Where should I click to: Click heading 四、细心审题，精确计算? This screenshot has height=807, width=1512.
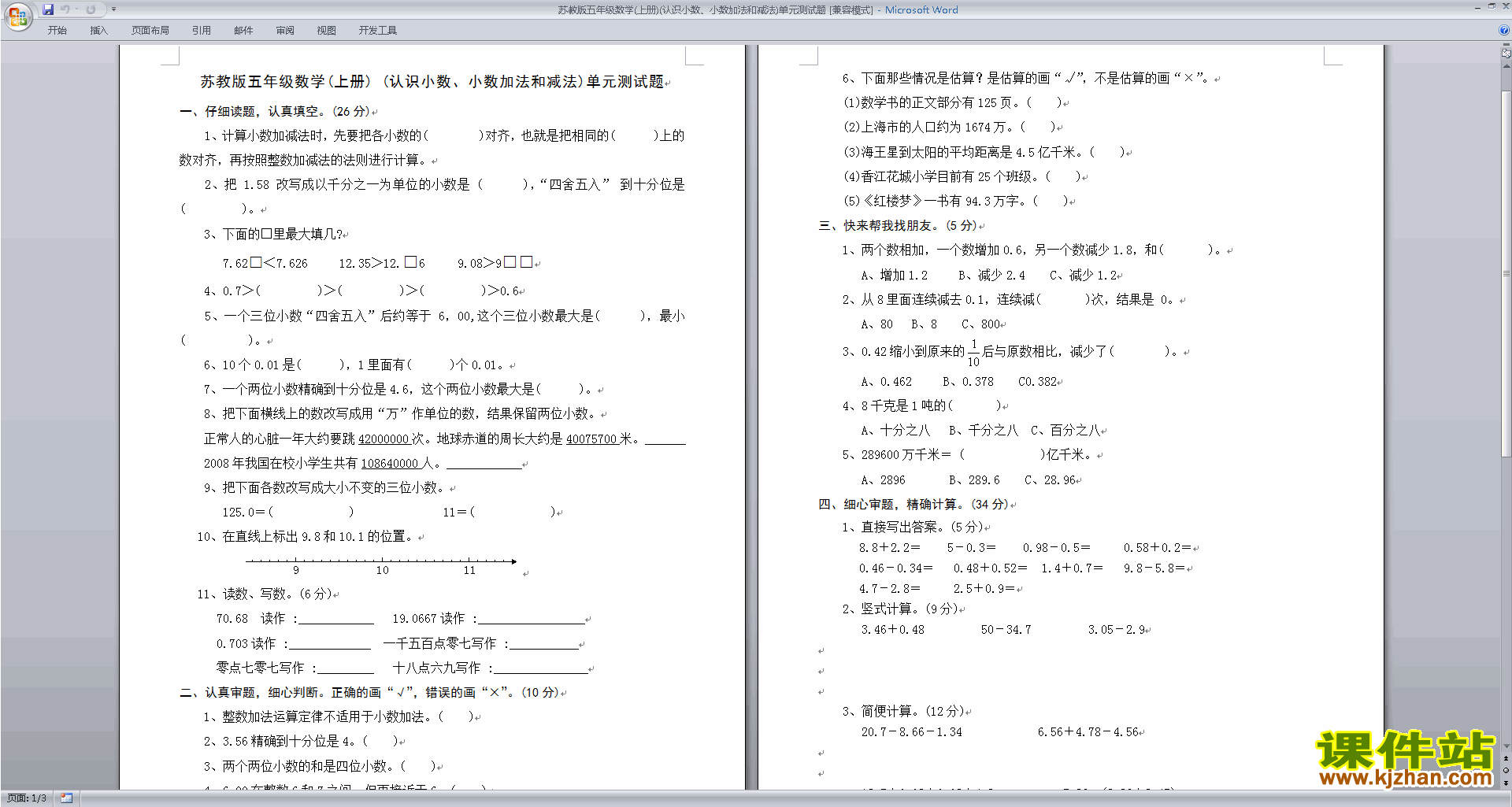tap(913, 505)
